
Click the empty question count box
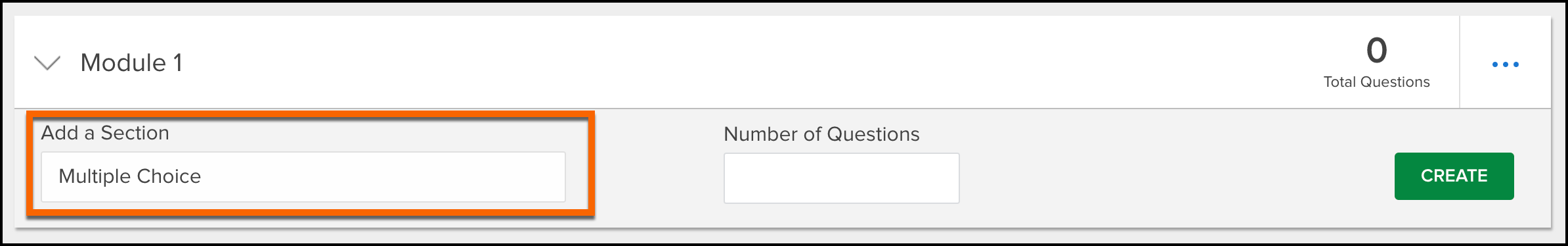pos(841,178)
